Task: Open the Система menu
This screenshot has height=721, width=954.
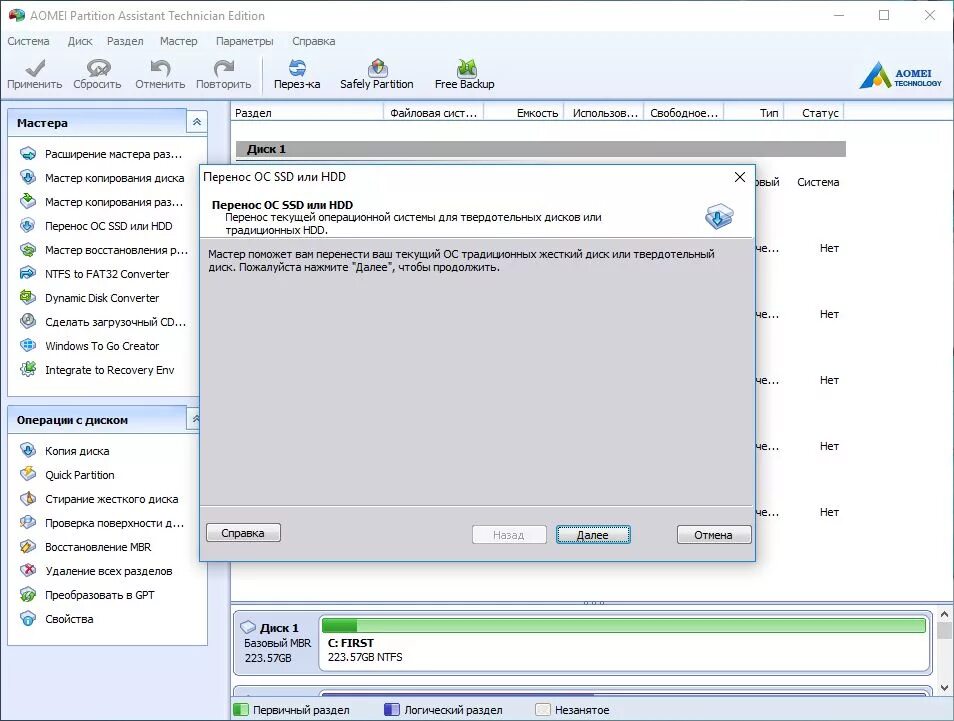Action: [28, 41]
